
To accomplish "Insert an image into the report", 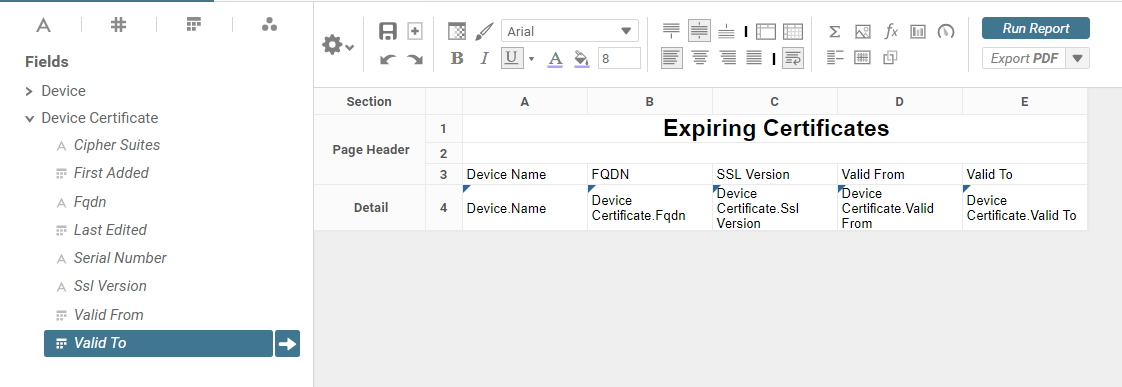I will pos(862,31).
